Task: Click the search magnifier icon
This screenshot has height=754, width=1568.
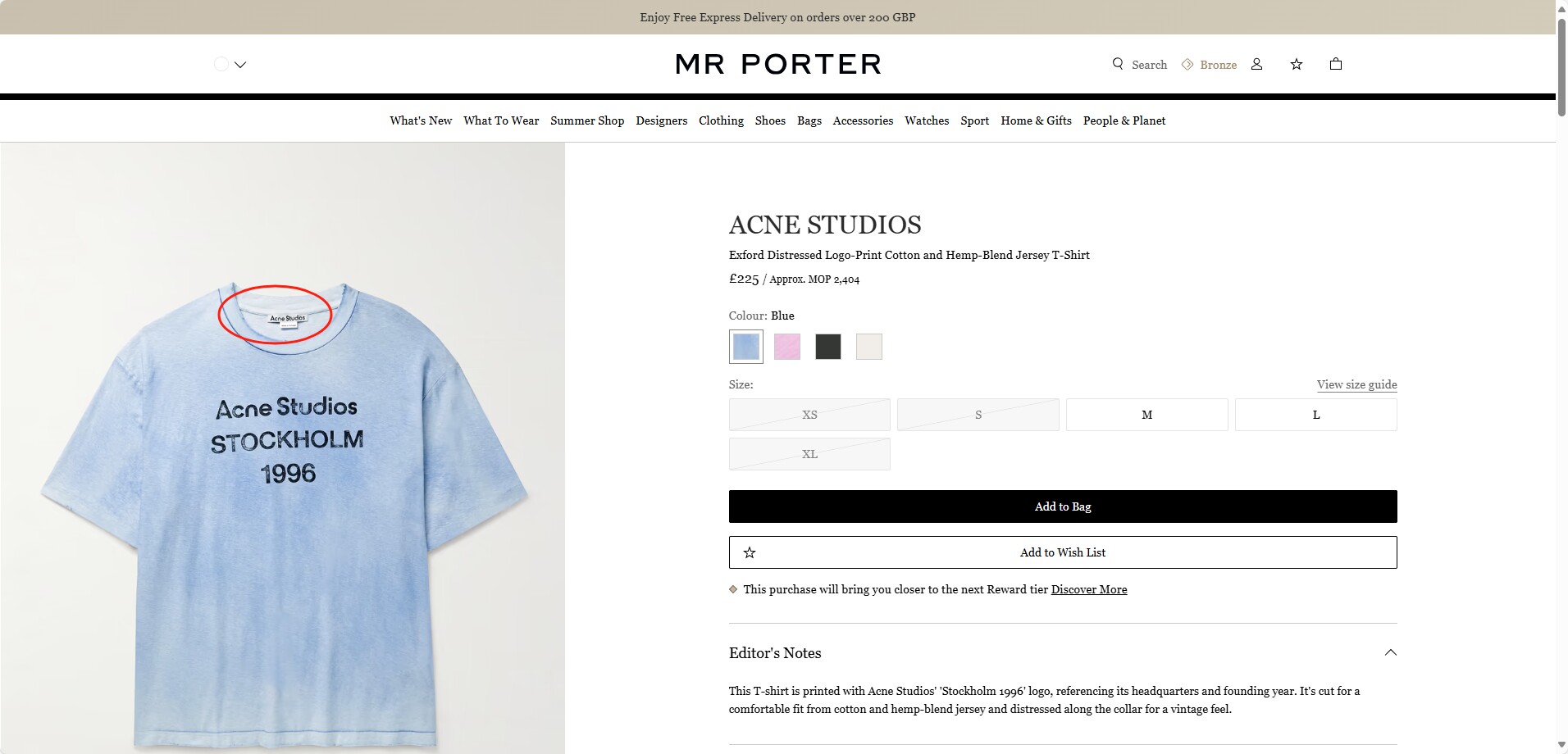Action: pos(1118,64)
